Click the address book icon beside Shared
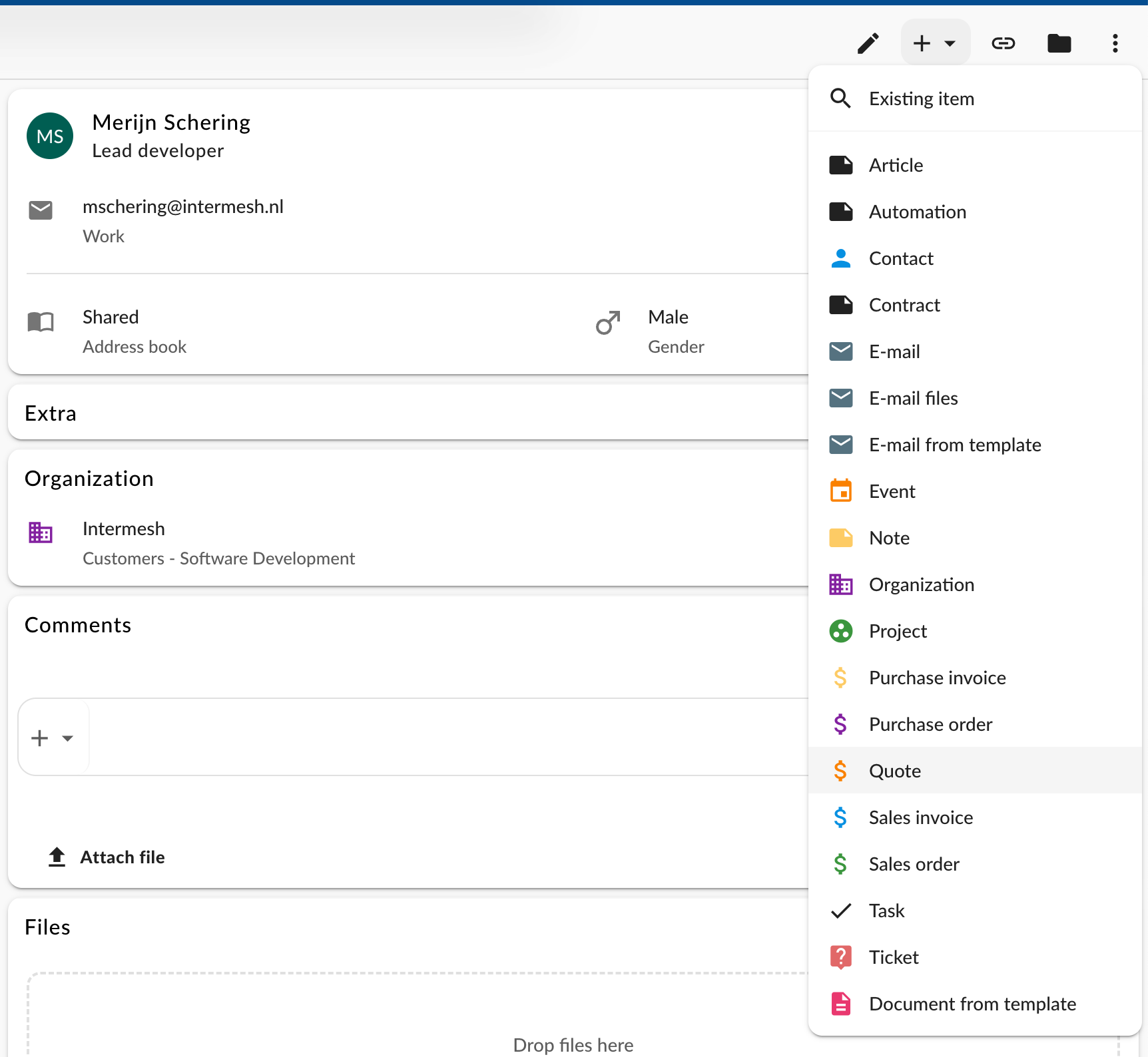The height and width of the screenshot is (1057, 1148). click(x=41, y=322)
